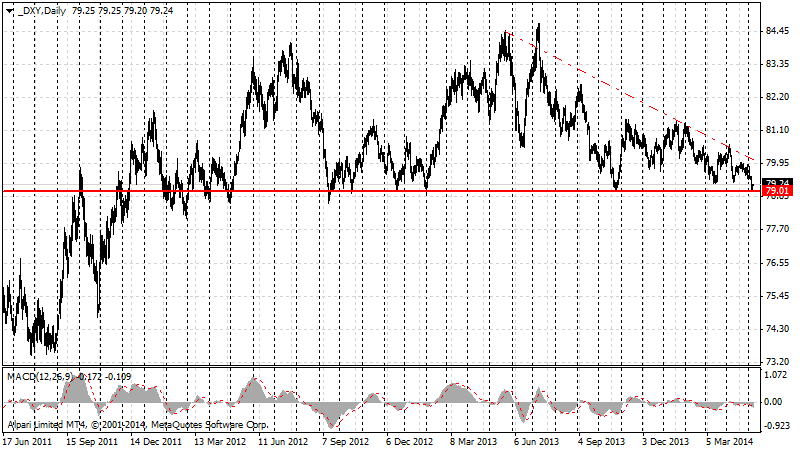Click the 81.10 price axis label
This screenshot has width=800, height=450.
click(777, 130)
